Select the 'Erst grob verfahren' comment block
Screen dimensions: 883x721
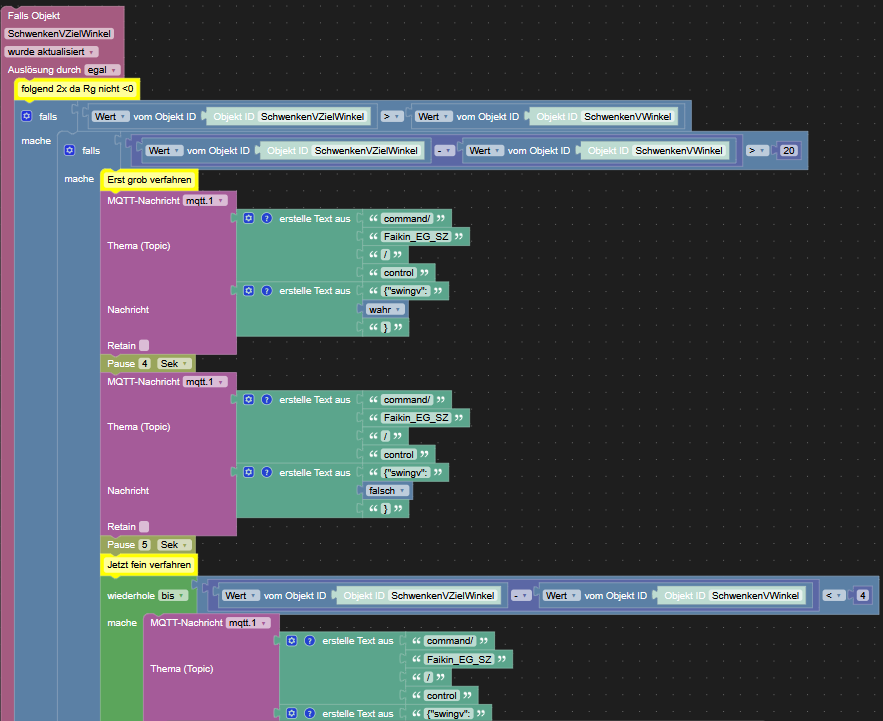click(x=150, y=179)
